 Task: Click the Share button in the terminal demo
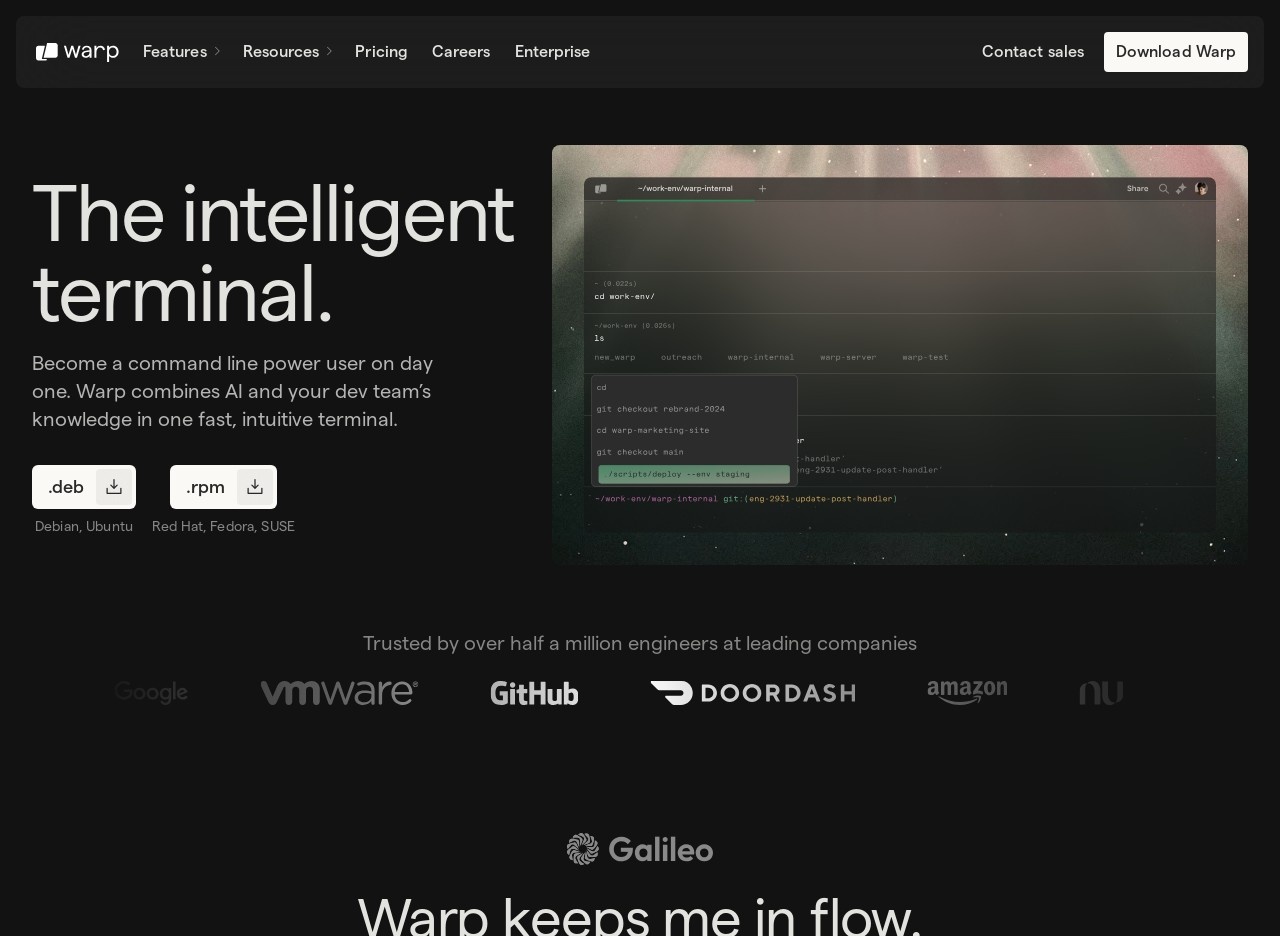point(1138,189)
